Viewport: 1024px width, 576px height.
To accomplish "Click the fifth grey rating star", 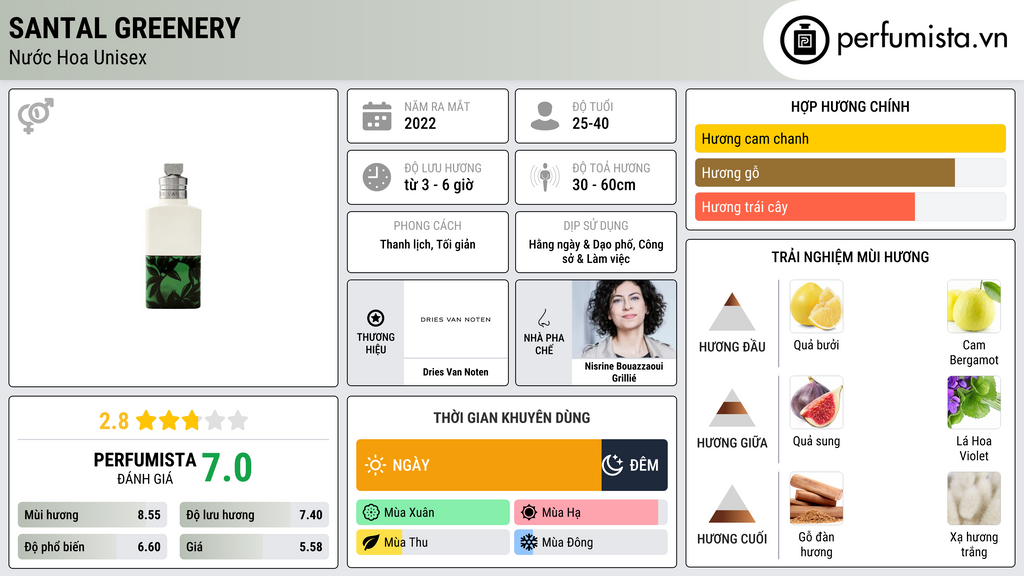I will coord(238,420).
